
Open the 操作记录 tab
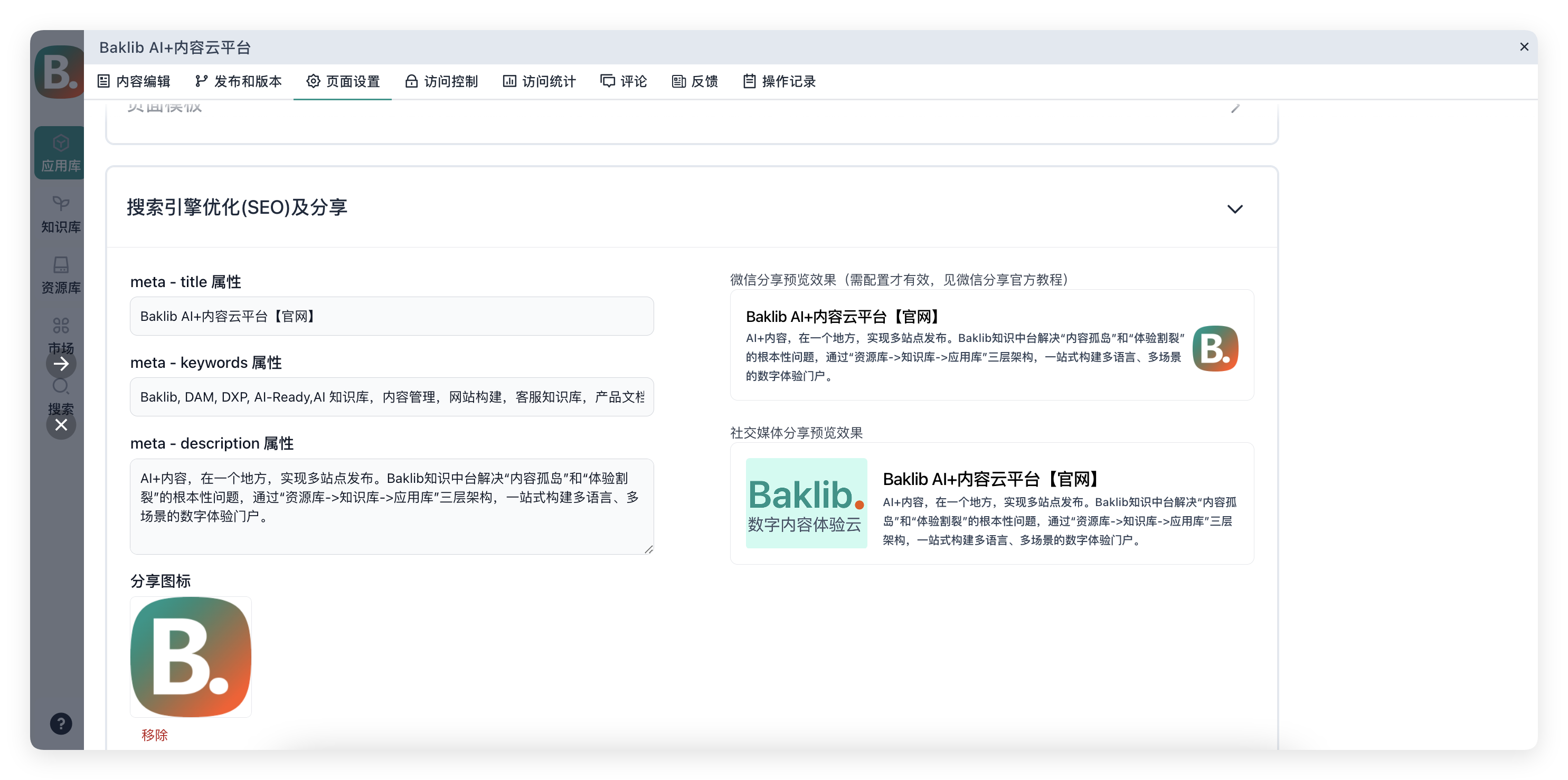[x=779, y=81]
